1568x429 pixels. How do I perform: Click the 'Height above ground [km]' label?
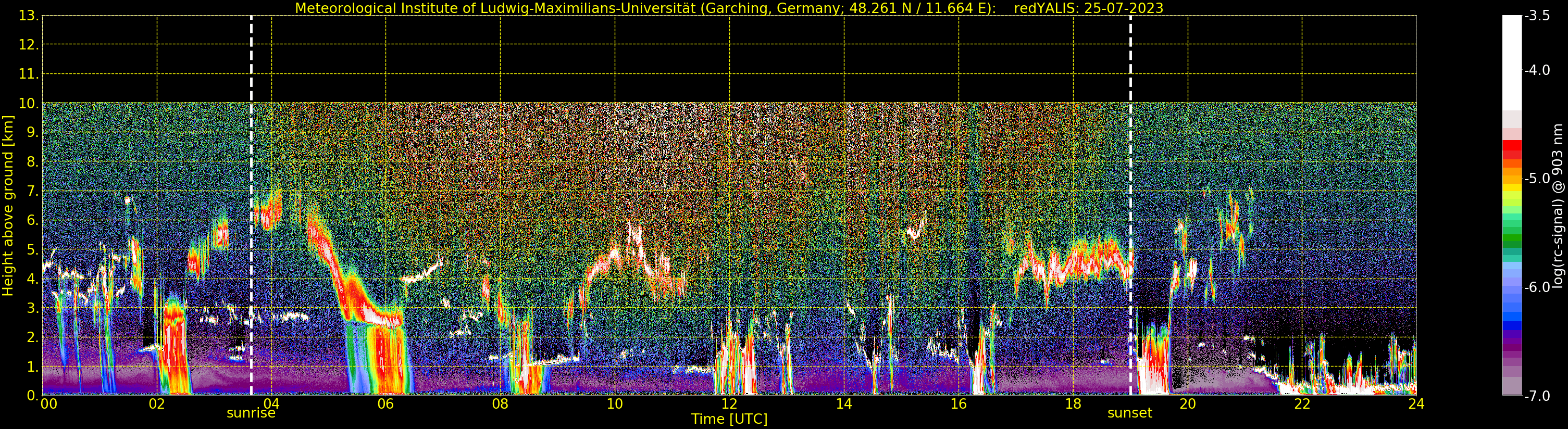pos(8,206)
